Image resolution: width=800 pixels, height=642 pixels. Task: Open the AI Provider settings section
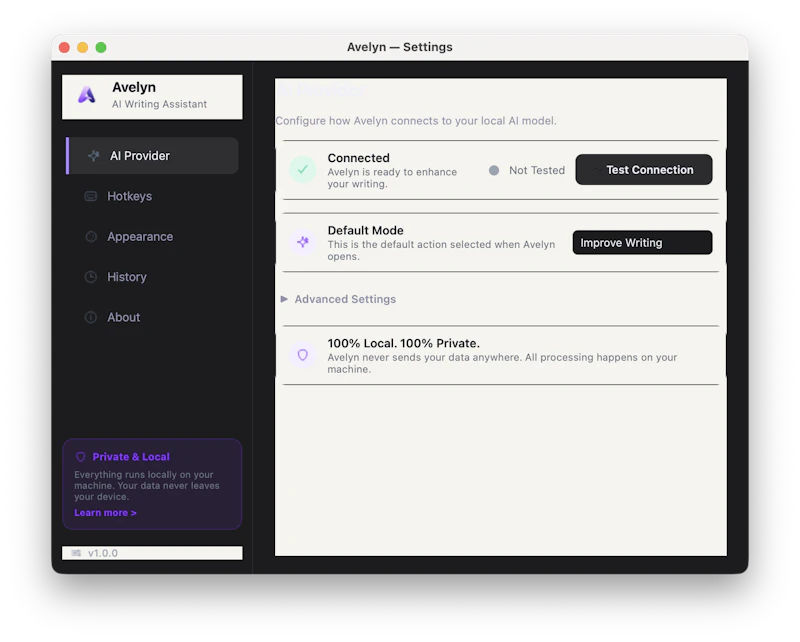click(153, 156)
